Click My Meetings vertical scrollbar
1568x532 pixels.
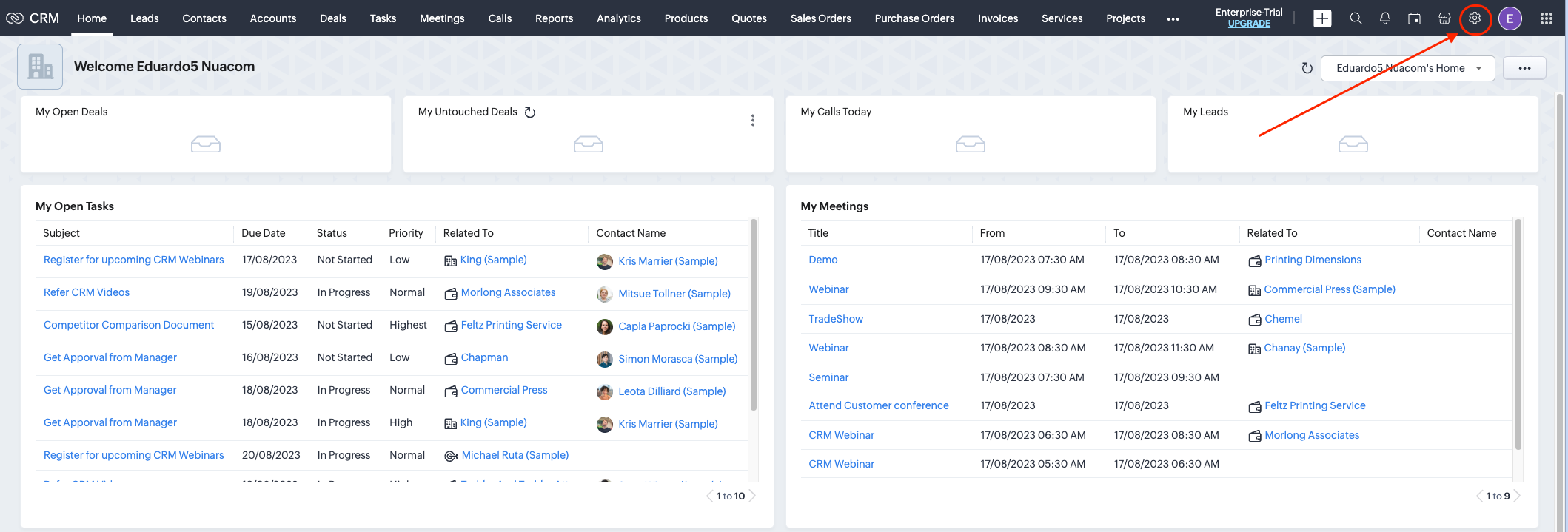point(1518,334)
